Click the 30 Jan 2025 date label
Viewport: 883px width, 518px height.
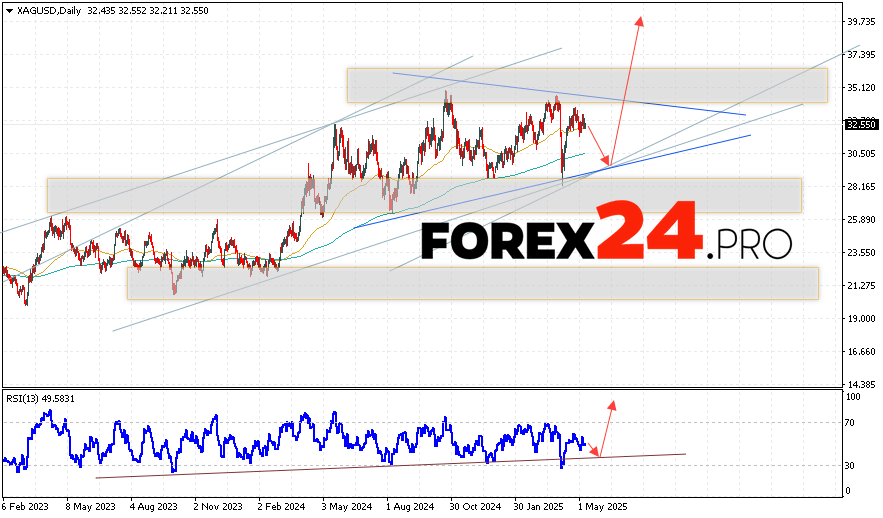pyautogui.click(x=539, y=507)
